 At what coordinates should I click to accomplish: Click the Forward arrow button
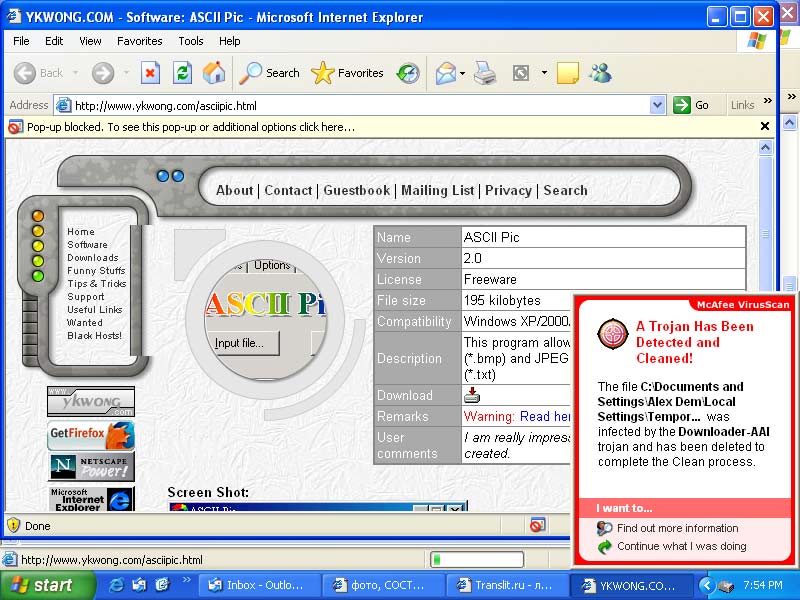pos(103,73)
